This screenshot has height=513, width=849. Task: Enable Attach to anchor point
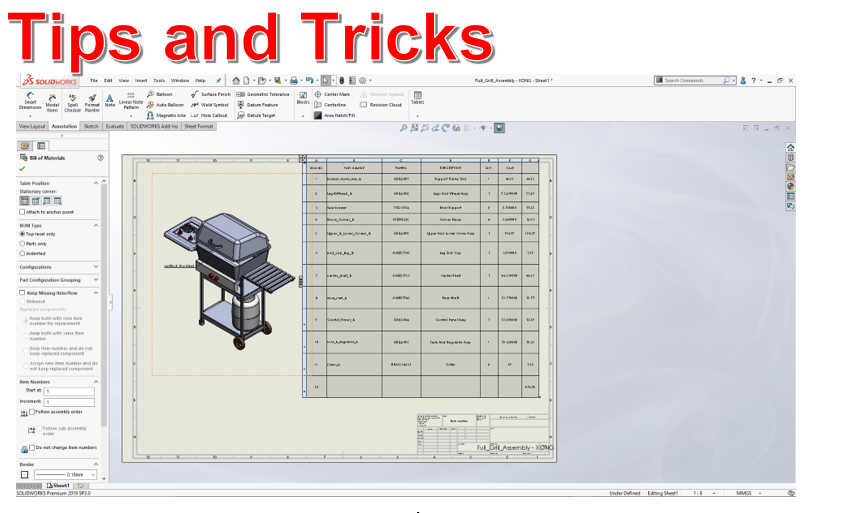tap(22, 212)
